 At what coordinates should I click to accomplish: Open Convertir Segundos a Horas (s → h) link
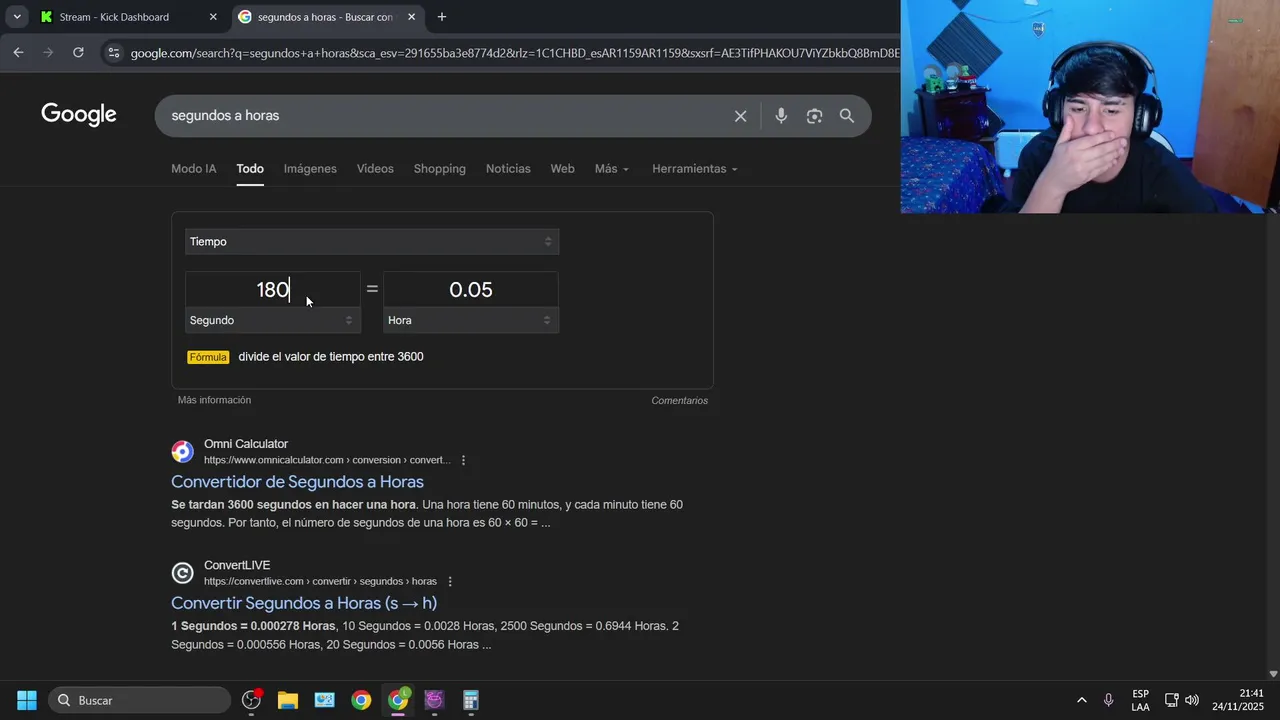point(304,603)
